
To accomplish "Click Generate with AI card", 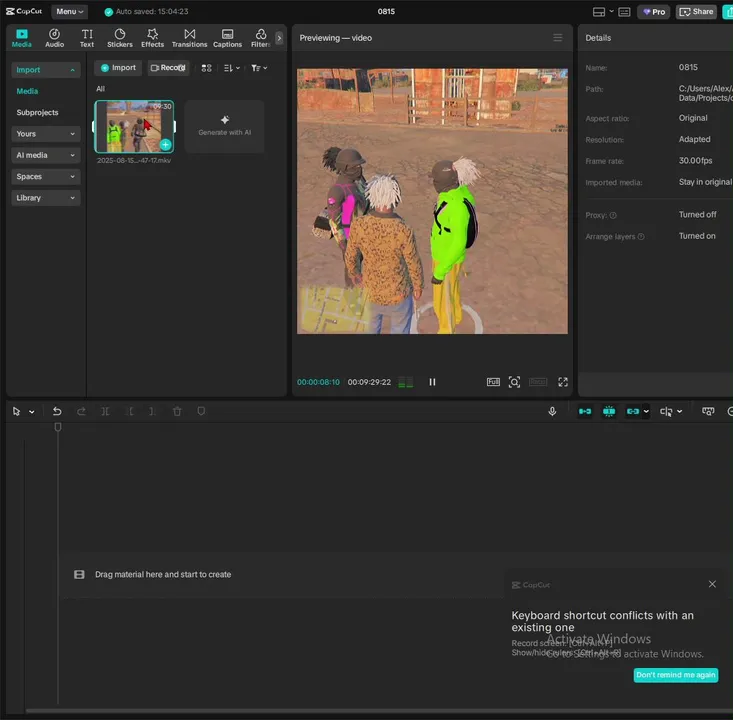I will coord(224,126).
